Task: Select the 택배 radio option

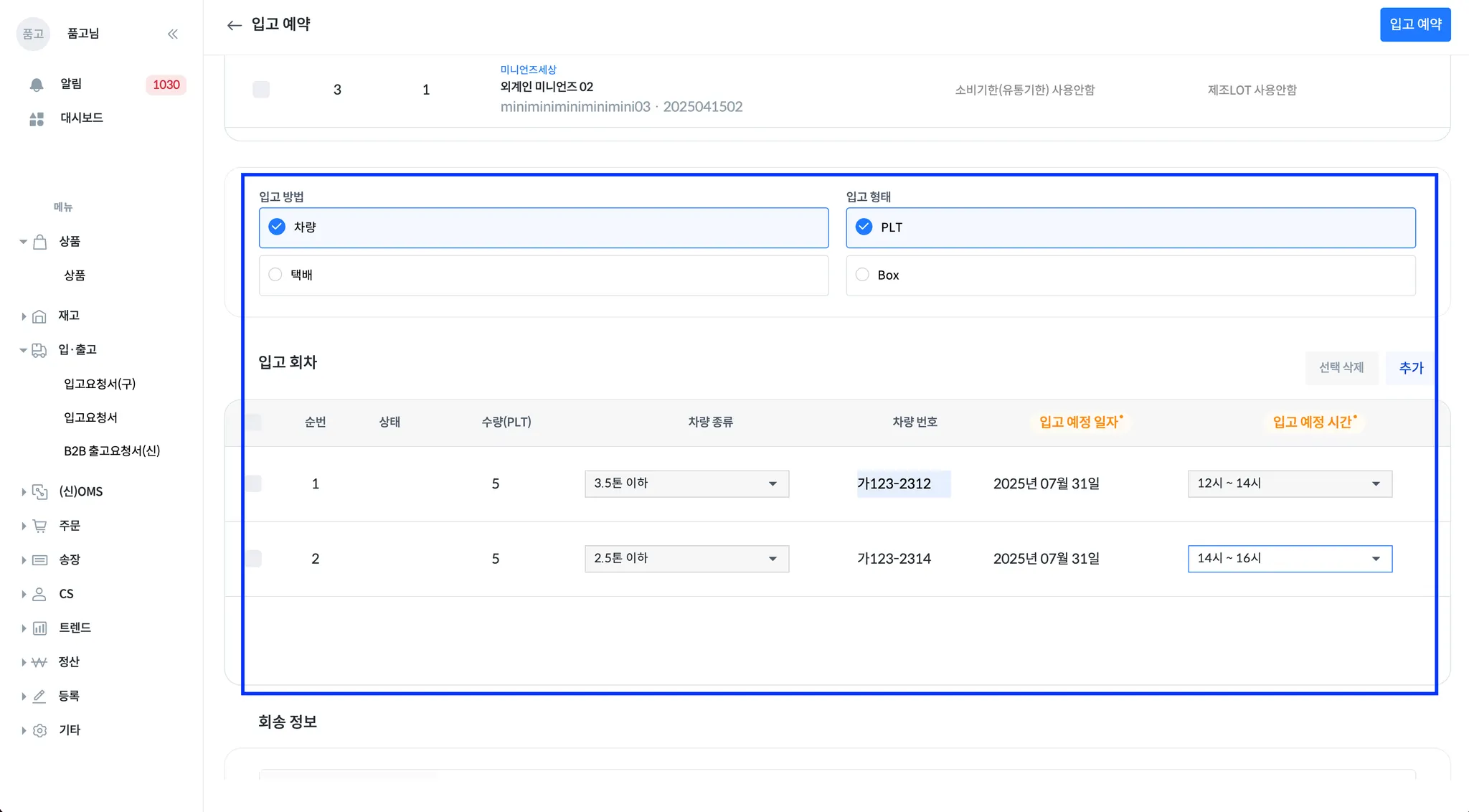Action: click(x=275, y=275)
